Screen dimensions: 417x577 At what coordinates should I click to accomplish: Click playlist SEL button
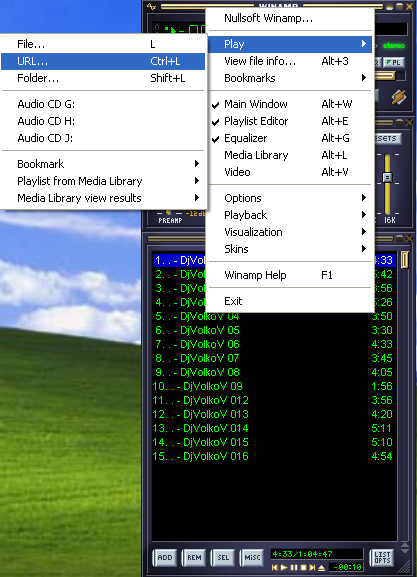click(x=223, y=557)
